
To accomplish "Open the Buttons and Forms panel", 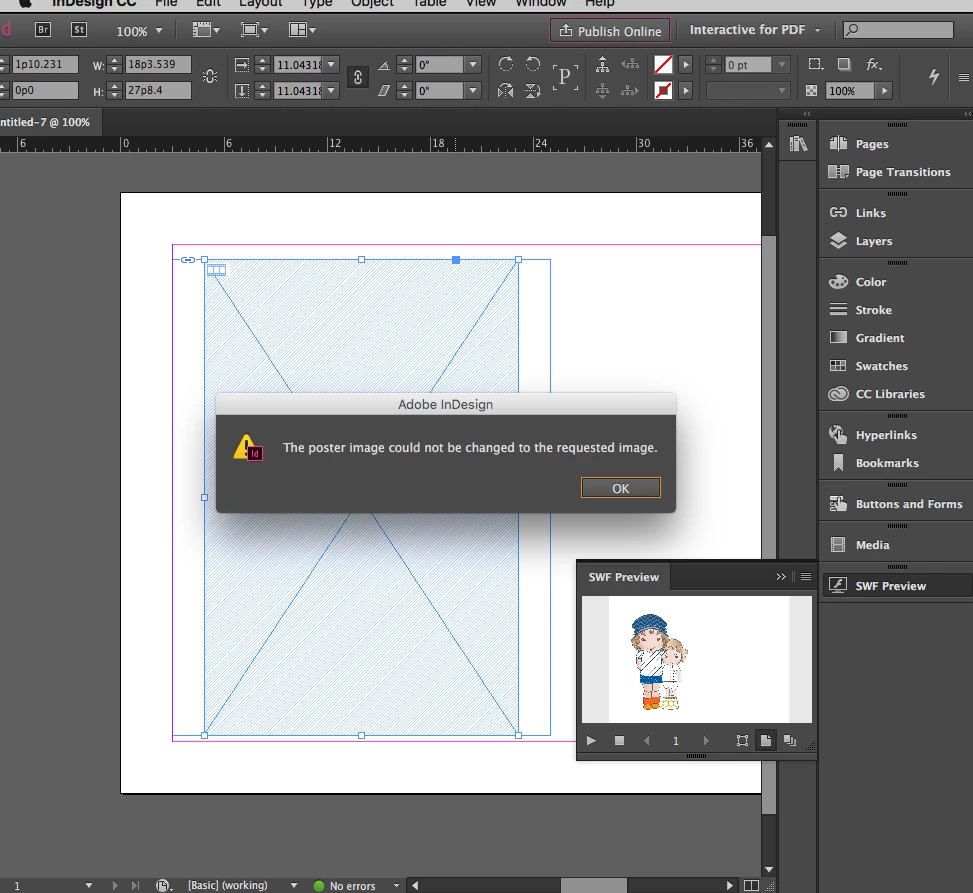I will coord(895,504).
